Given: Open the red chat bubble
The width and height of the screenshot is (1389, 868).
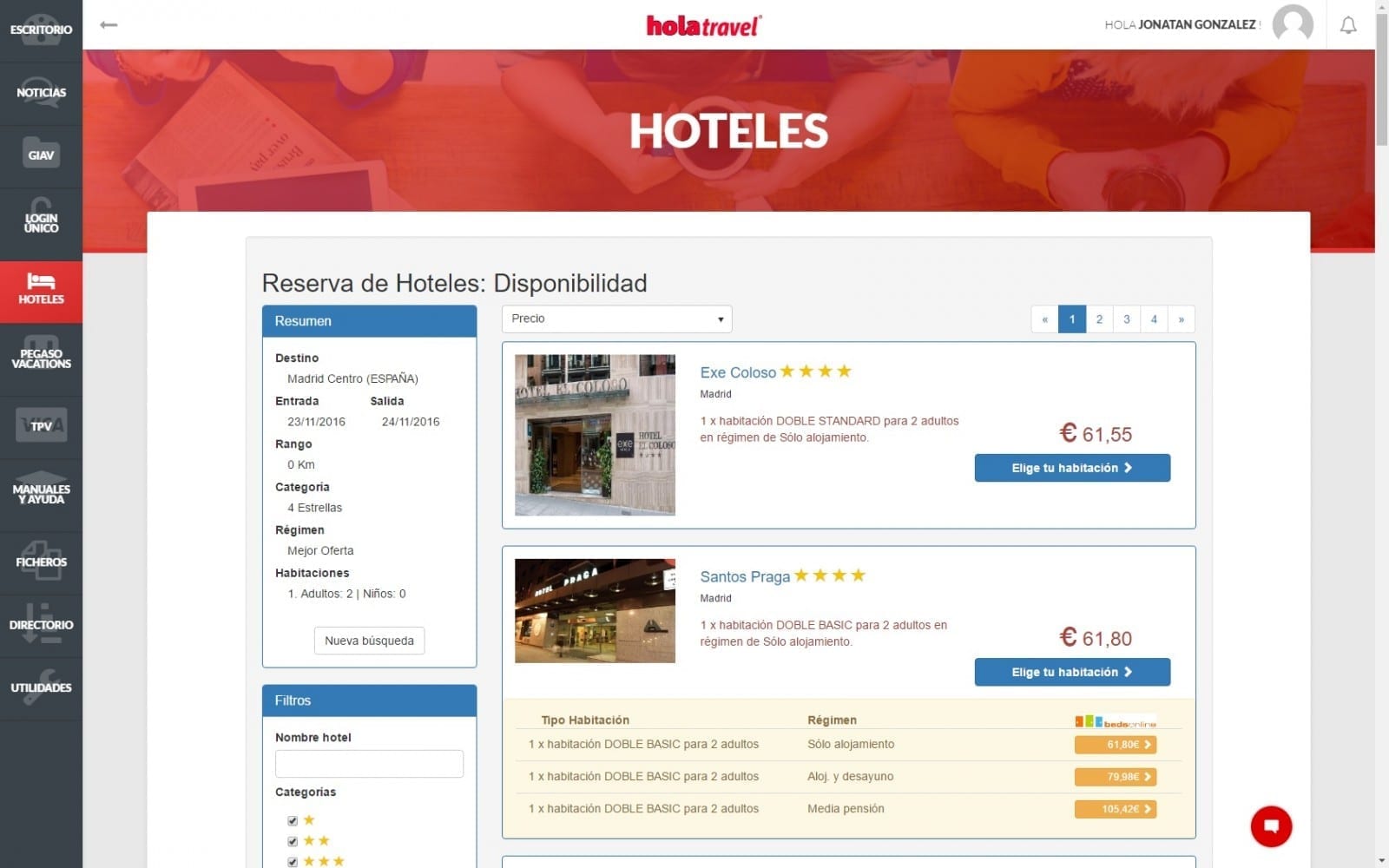Looking at the screenshot, I should tap(1271, 825).
